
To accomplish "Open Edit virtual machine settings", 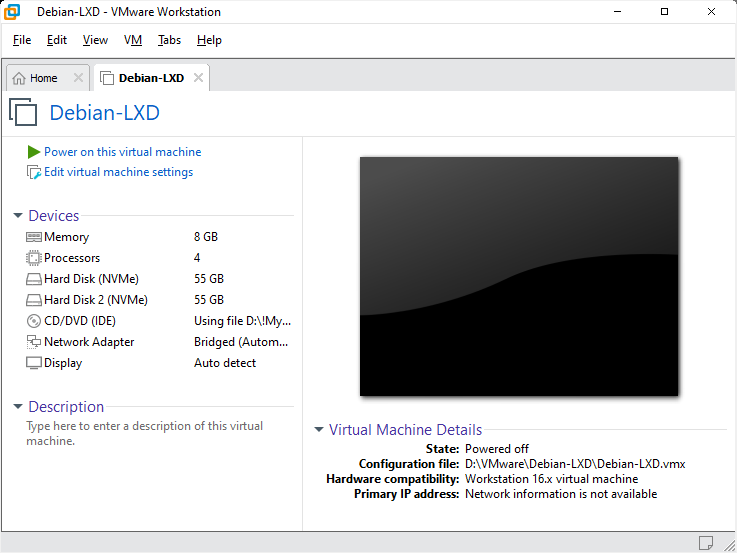I will pyautogui.click(x=118, y=172).
